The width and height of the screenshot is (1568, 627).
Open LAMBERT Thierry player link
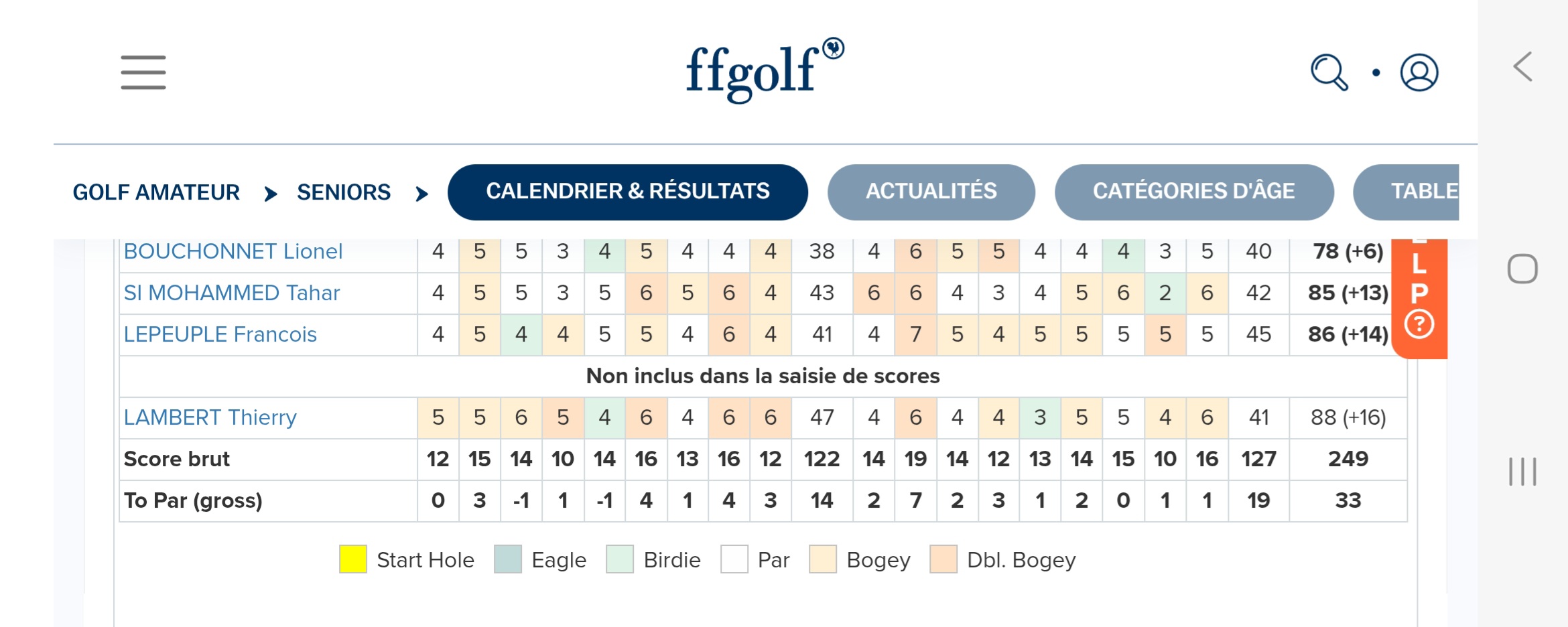210,417
